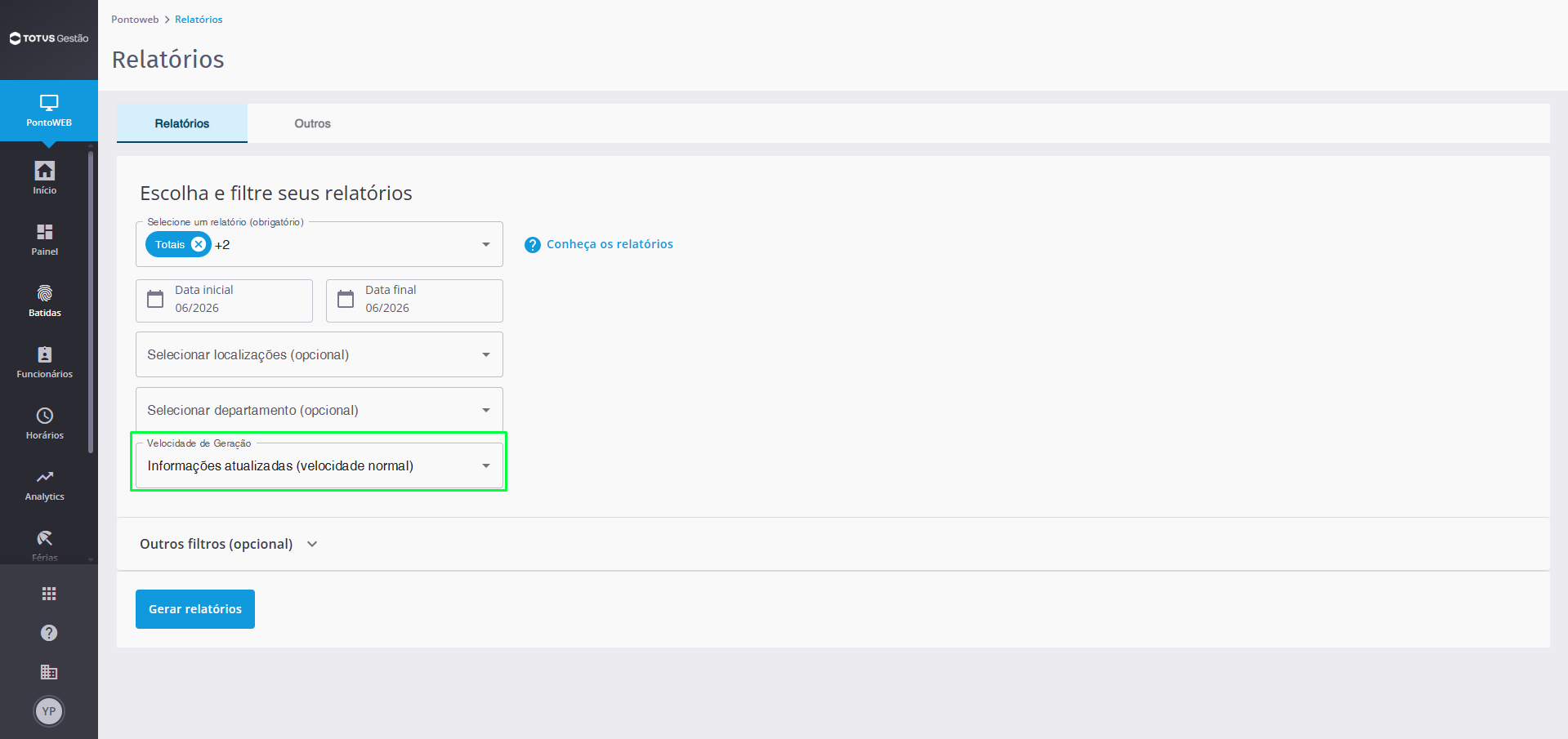
Task: Click Relatórios breadcrumb link
Action: click(199, 20)
